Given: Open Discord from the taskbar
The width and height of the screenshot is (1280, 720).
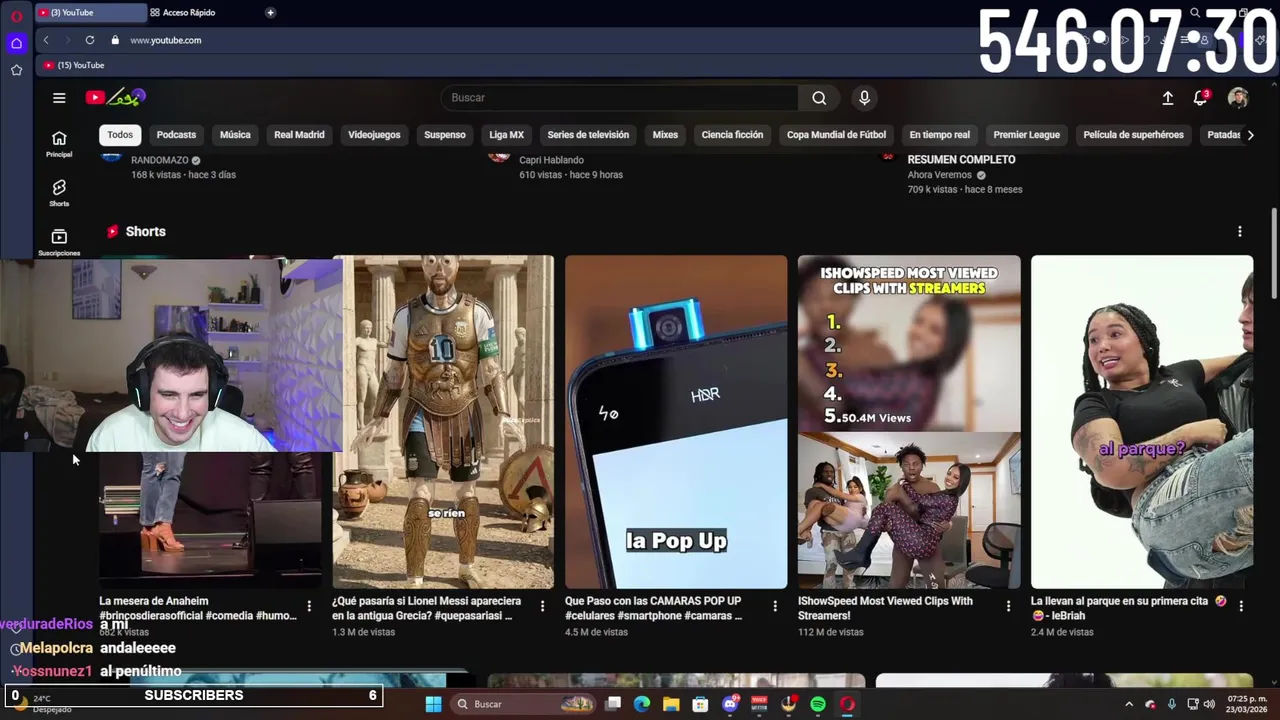Looking at the screenshot, I should [x=730, y=704].
